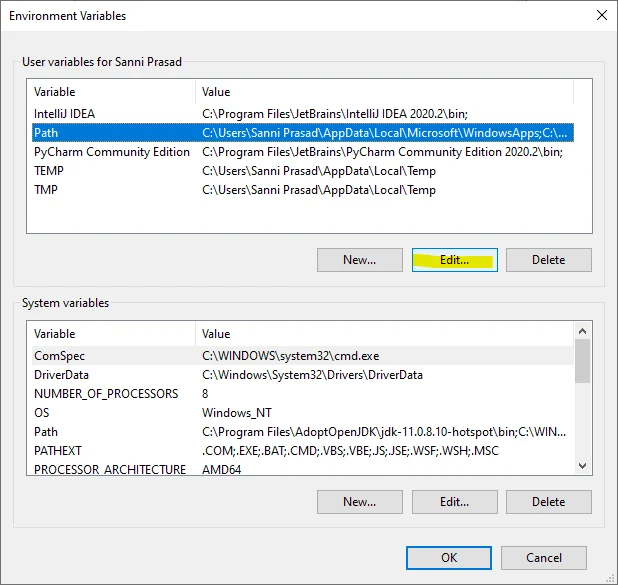Click Value column header in user list
The width and height of the screenshot is (618, 585).
click(x=384, y=92)
